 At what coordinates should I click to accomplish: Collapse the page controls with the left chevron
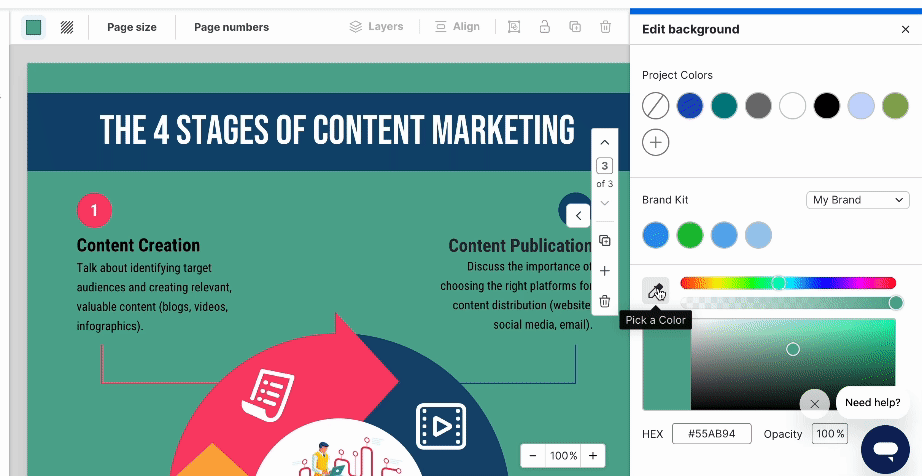[x=578, y=215]
